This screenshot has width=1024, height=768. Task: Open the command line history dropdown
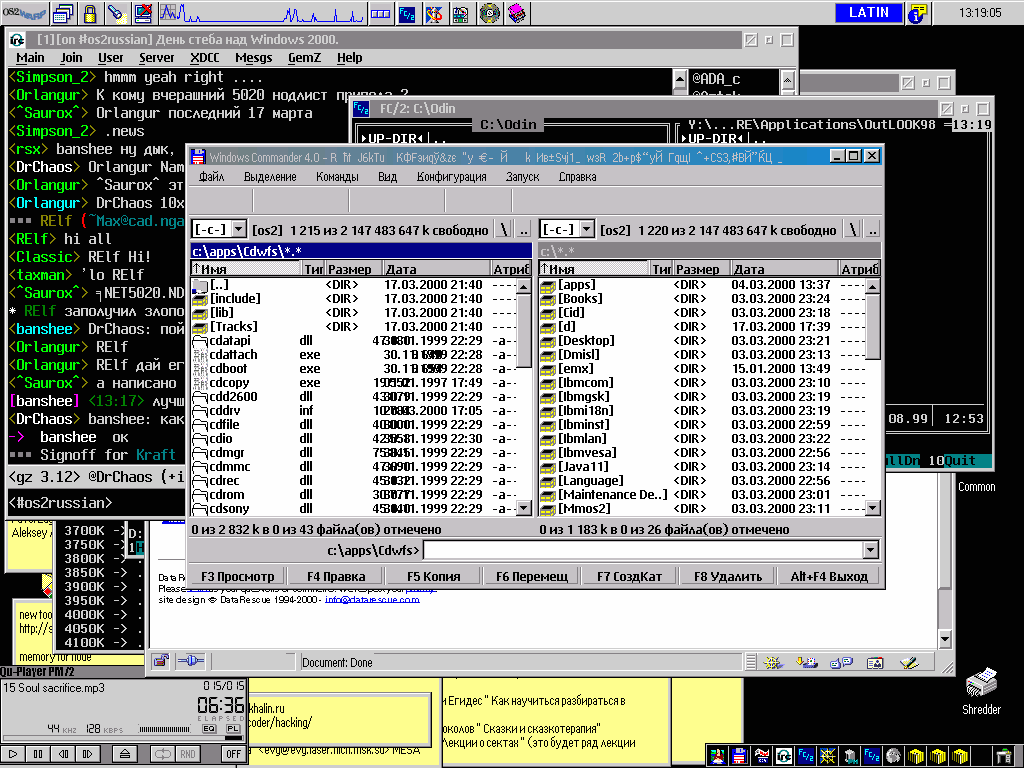[870, 550]
